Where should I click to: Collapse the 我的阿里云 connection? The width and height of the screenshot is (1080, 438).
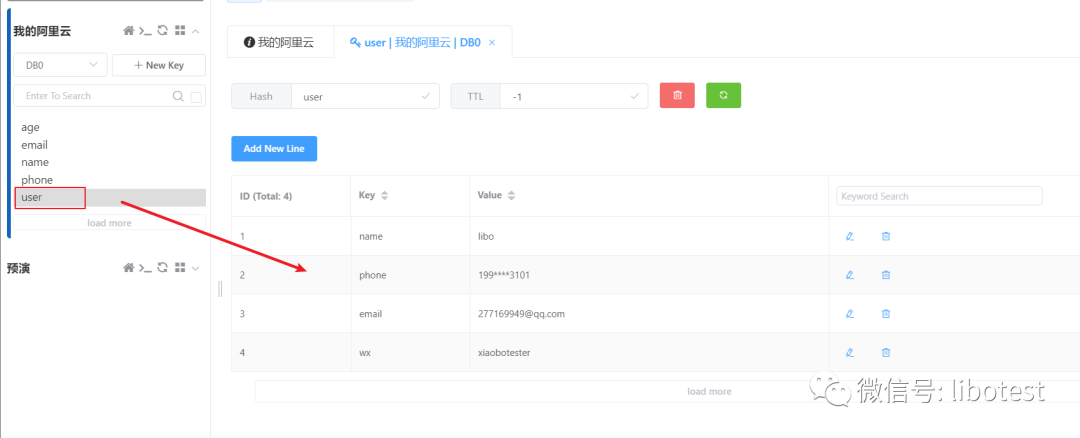coord(196,30)
